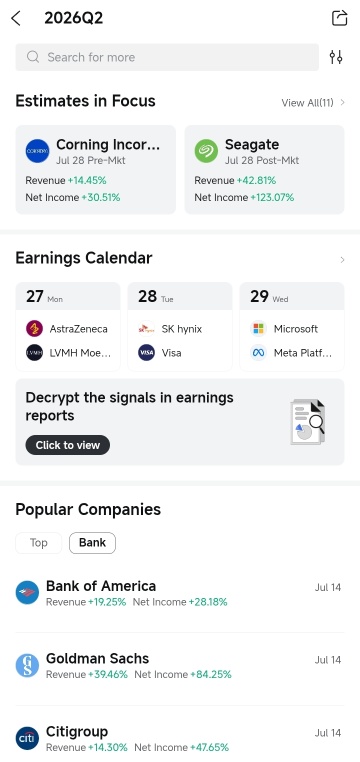Tap the Corning logo icon
Viewport: 360px width, 762px height.
tap(37, 151)
